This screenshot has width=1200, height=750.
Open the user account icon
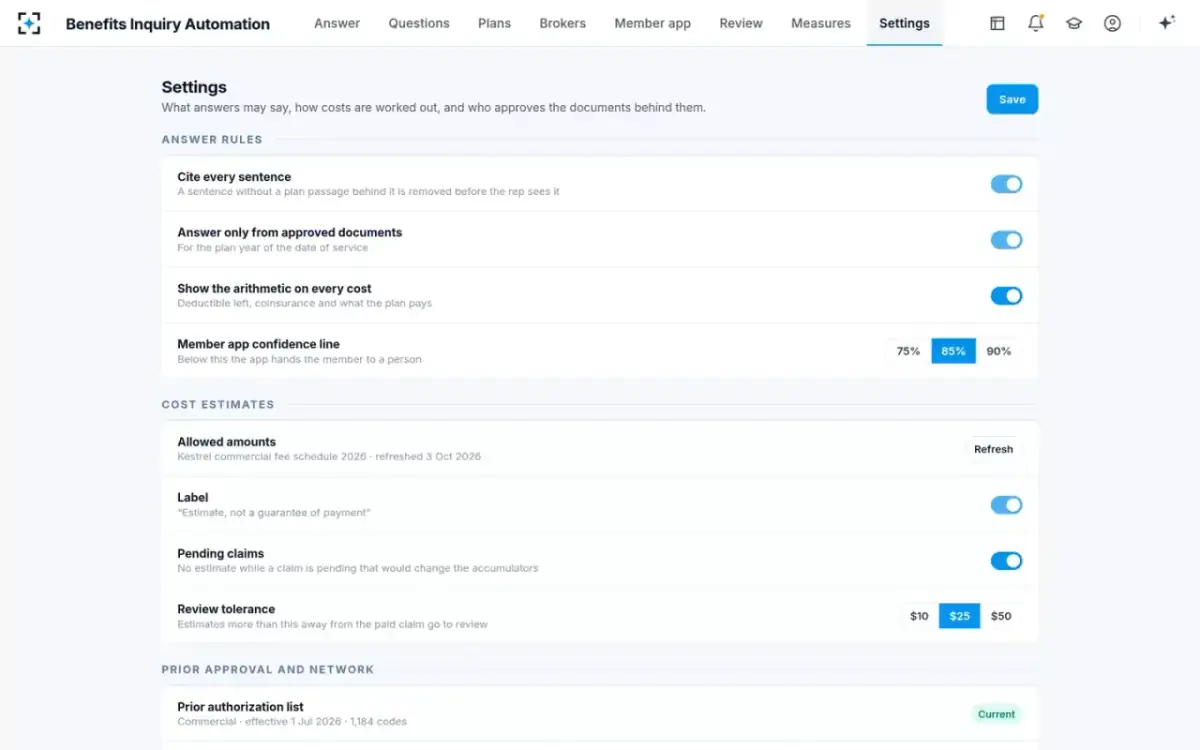(1112, 23)
